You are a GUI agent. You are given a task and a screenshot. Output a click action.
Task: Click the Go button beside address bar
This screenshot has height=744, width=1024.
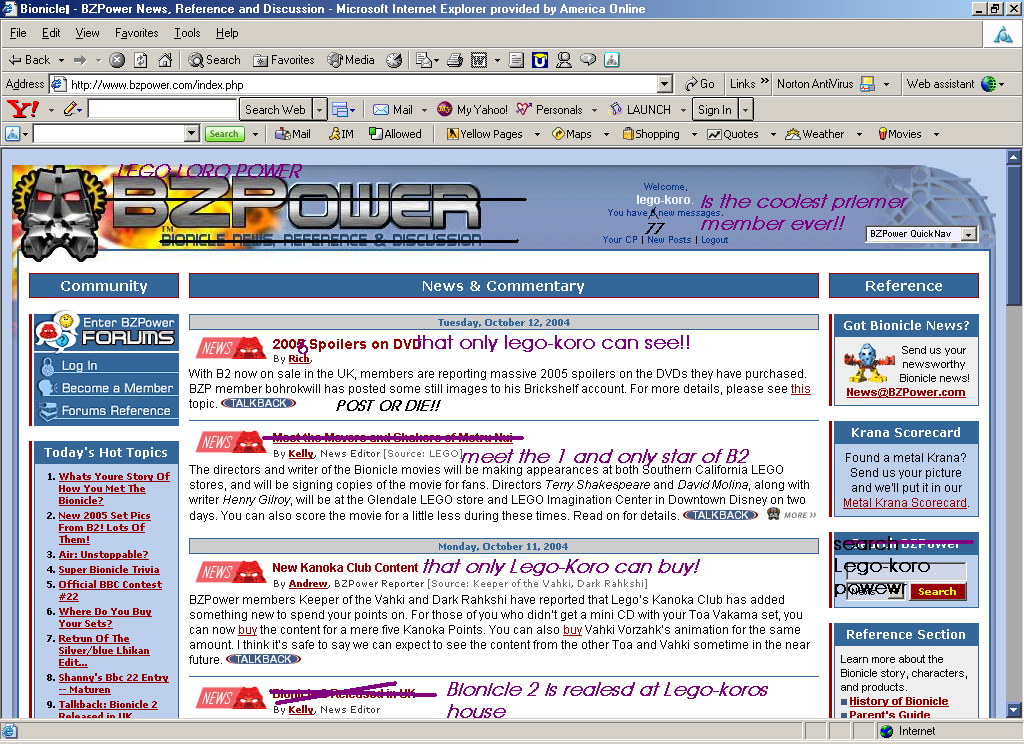pyautogui.click(x=699, y=84)
